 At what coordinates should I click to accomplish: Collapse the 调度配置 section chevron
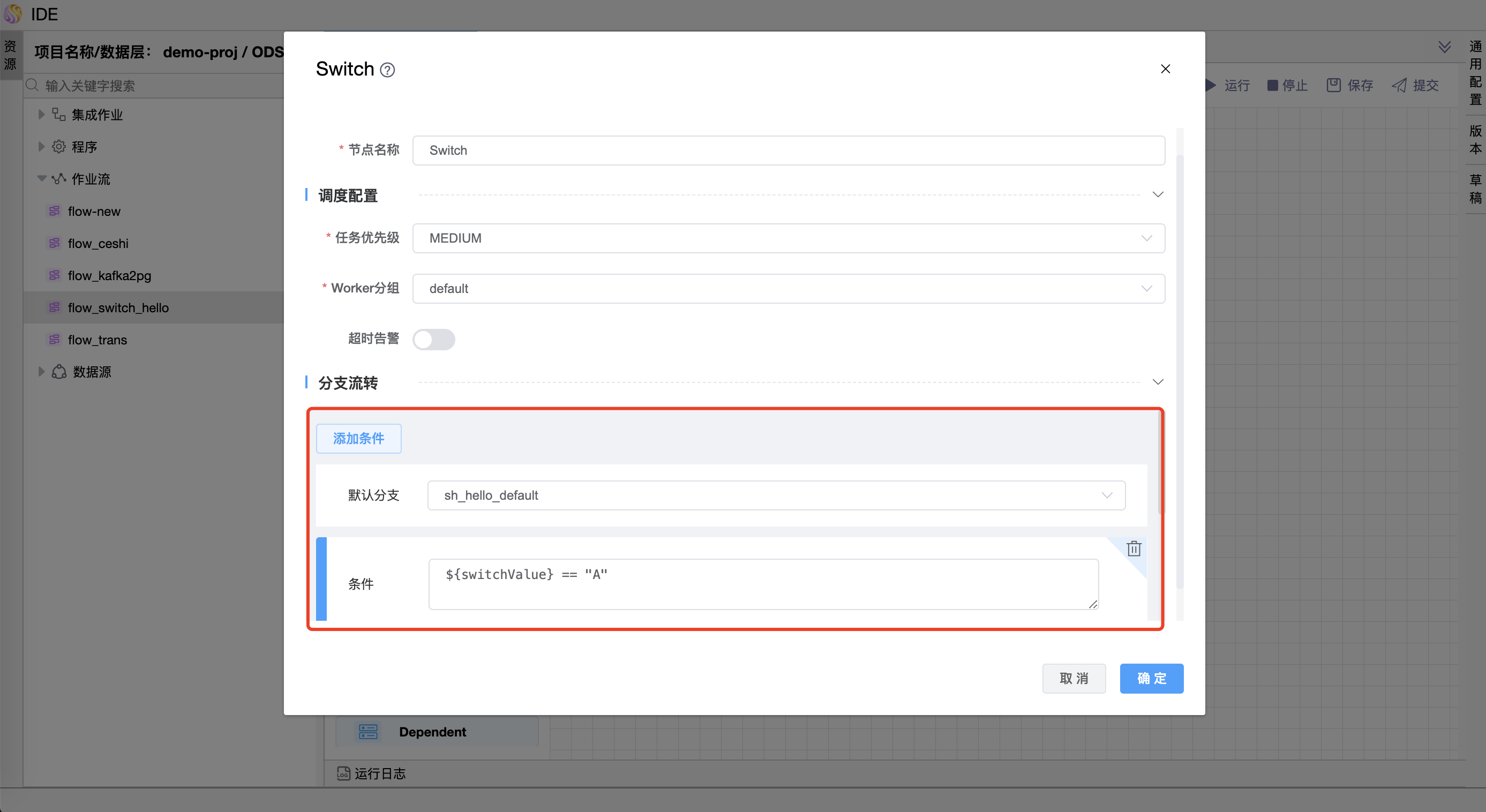click(1157, 194)
